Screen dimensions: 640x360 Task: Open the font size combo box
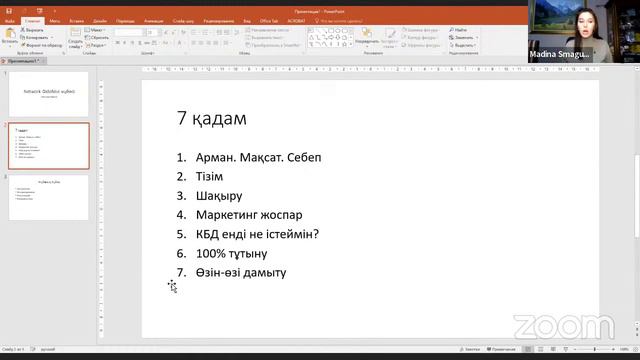coord(153,33)
